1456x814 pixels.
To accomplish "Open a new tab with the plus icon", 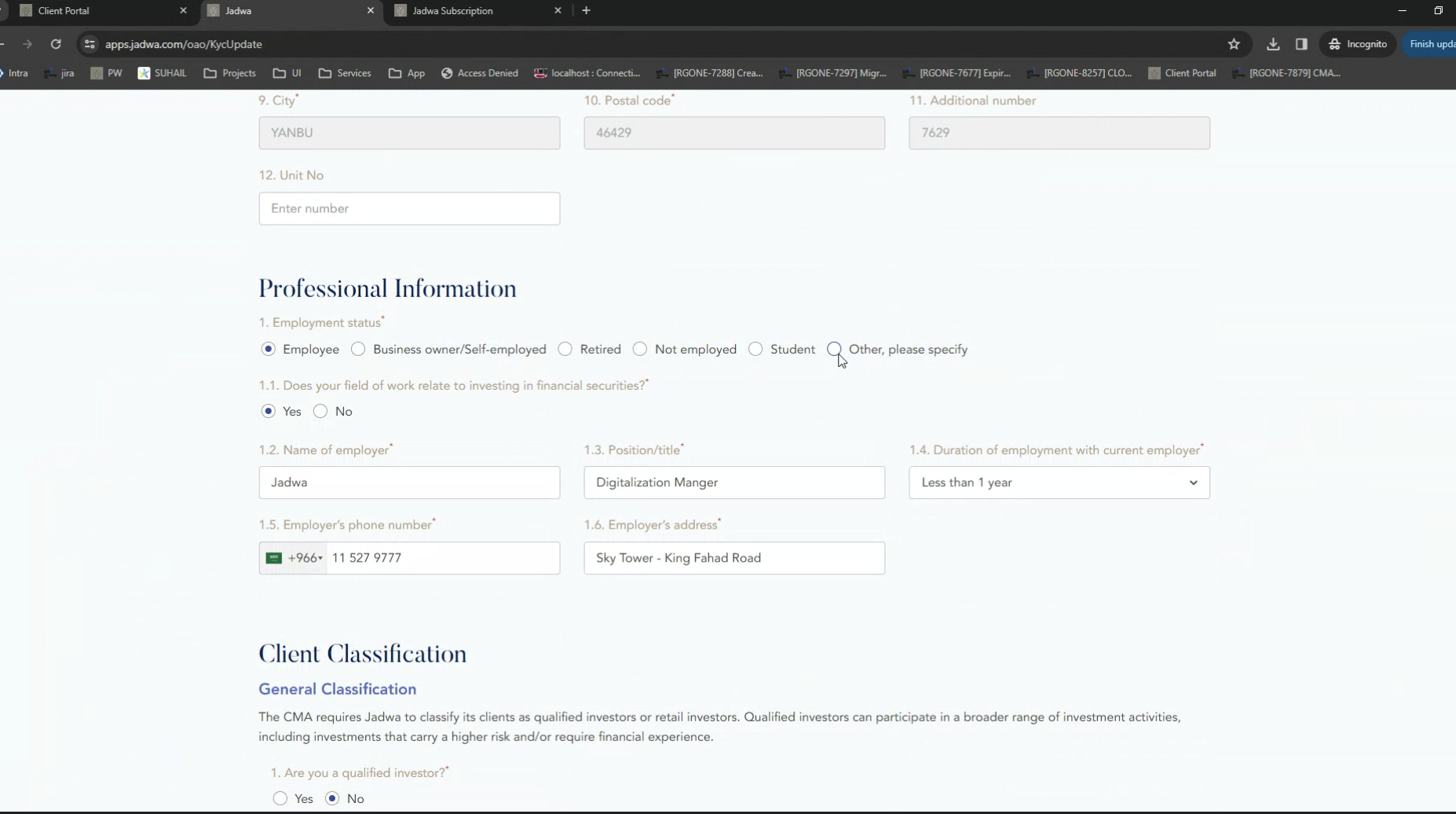I will coord(586,10).
